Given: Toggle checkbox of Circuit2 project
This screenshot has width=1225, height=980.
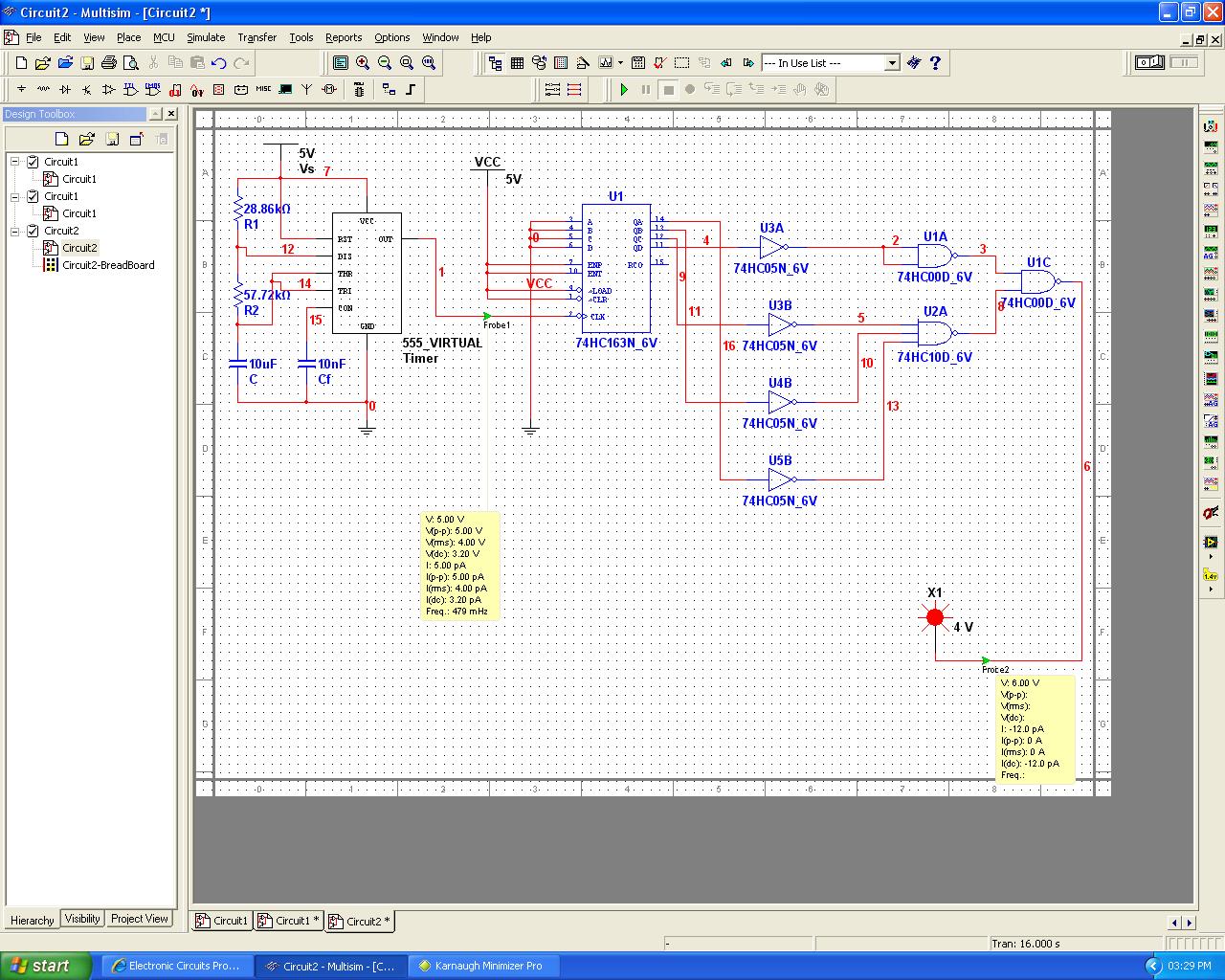Looking at the screenshot, I should 33,231.
